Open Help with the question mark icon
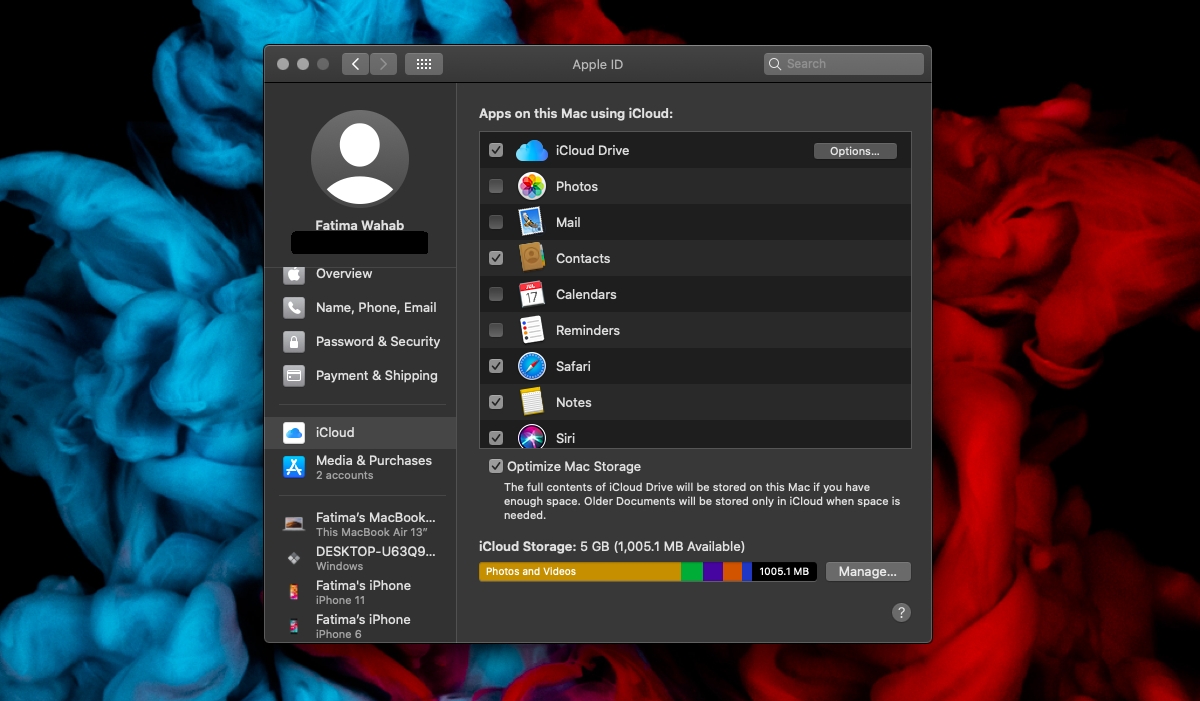The width and height of the screenshot is (1200, 701). coord(901,613)
